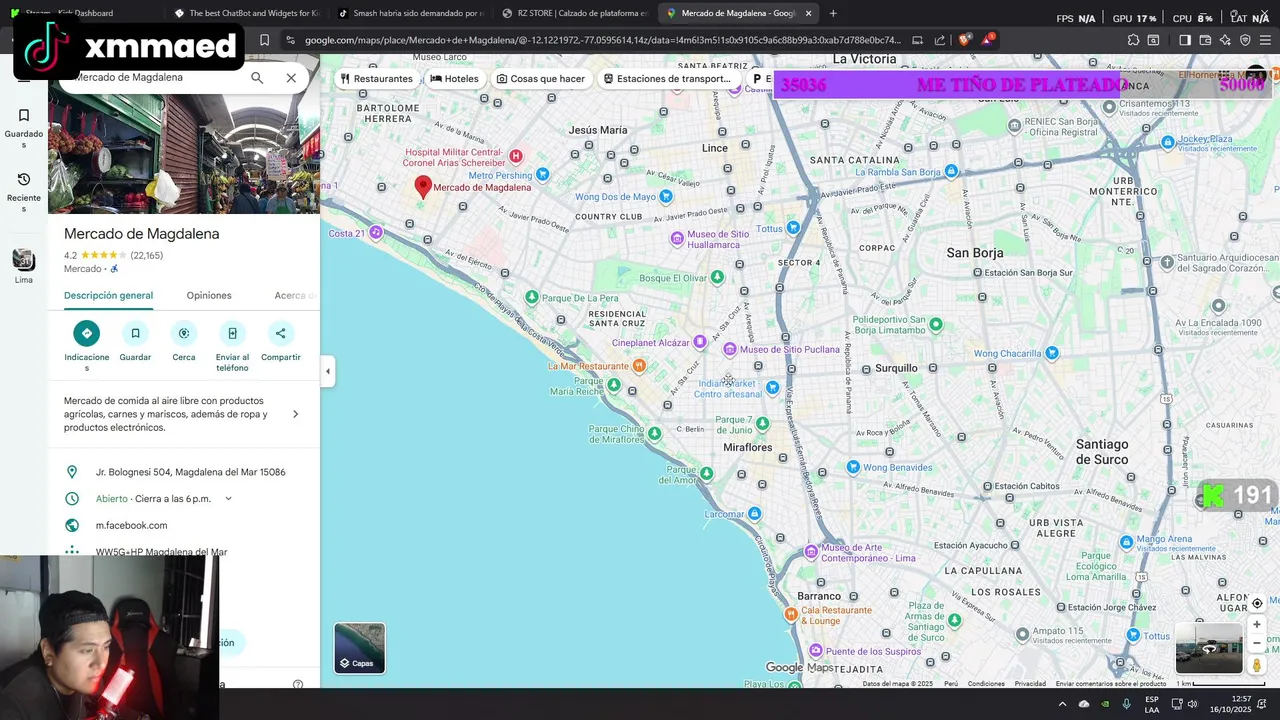Viewport: 1280px width, 720px height.
Task: Open the Lima recent place shortcut
Action: [x=24, y=266]
